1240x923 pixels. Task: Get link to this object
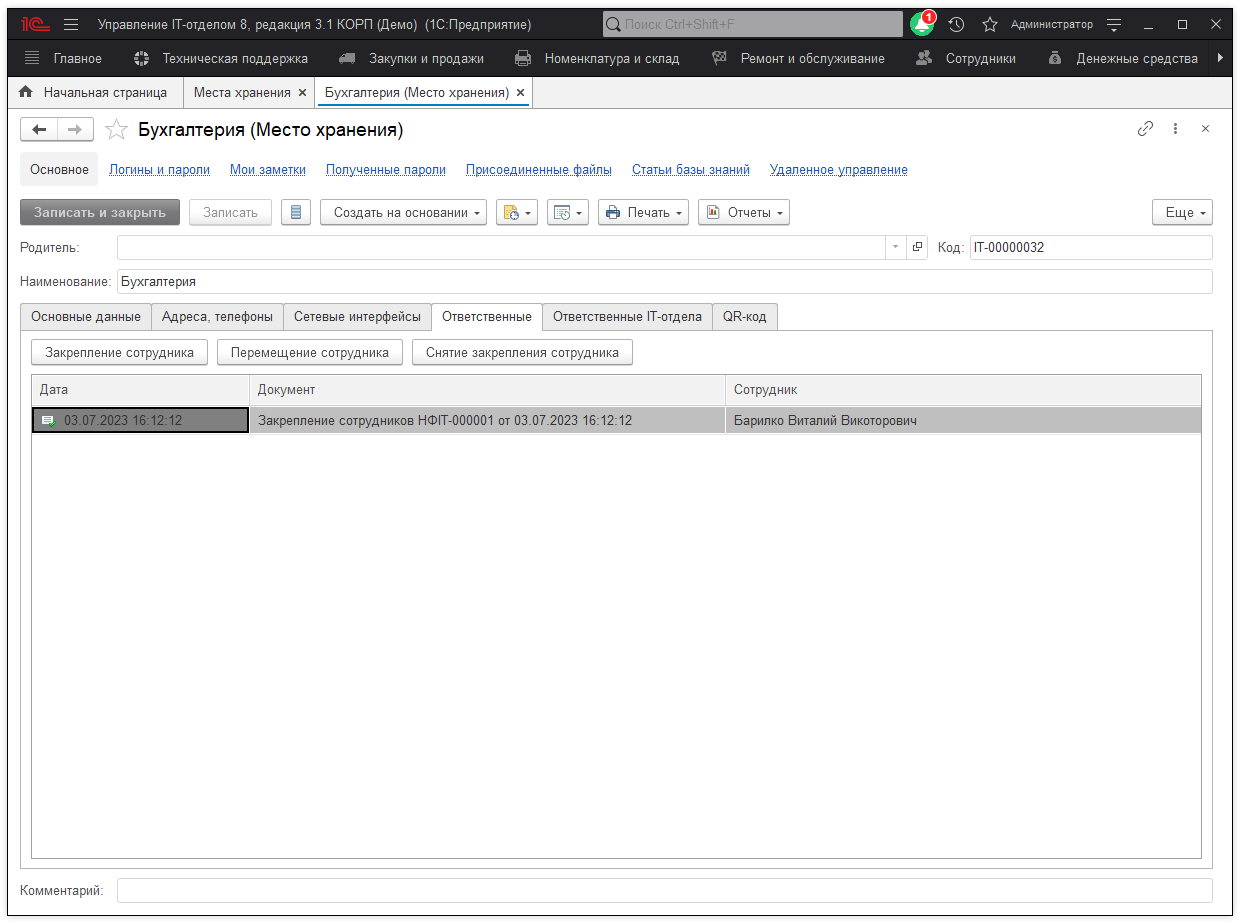point(1146,129)
